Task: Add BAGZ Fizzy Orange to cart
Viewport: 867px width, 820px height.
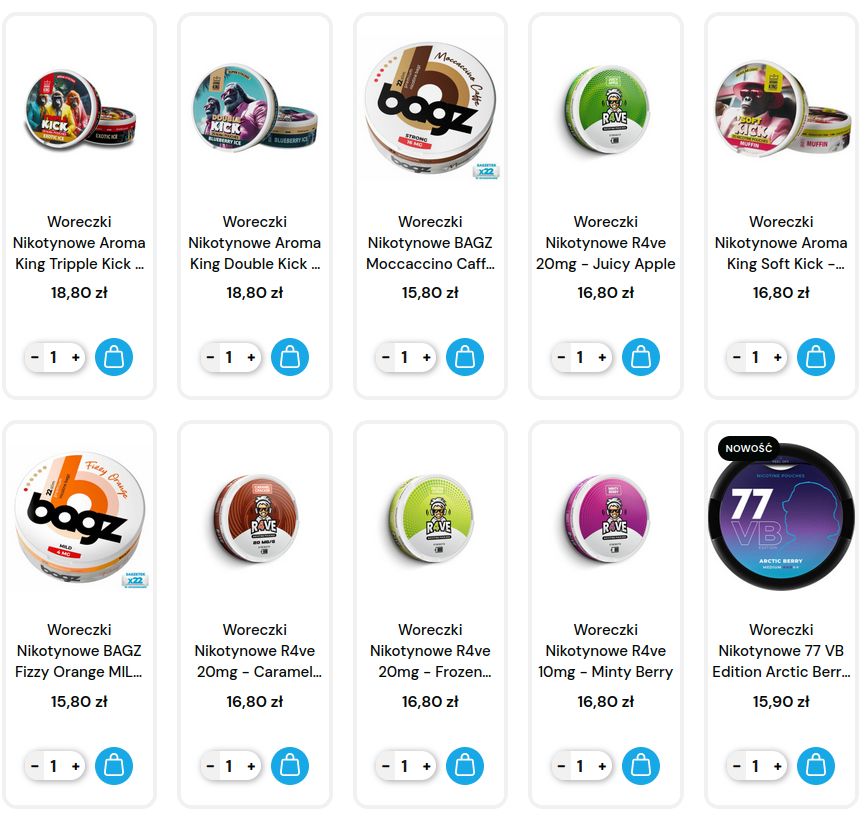Action: coord(114,766)
